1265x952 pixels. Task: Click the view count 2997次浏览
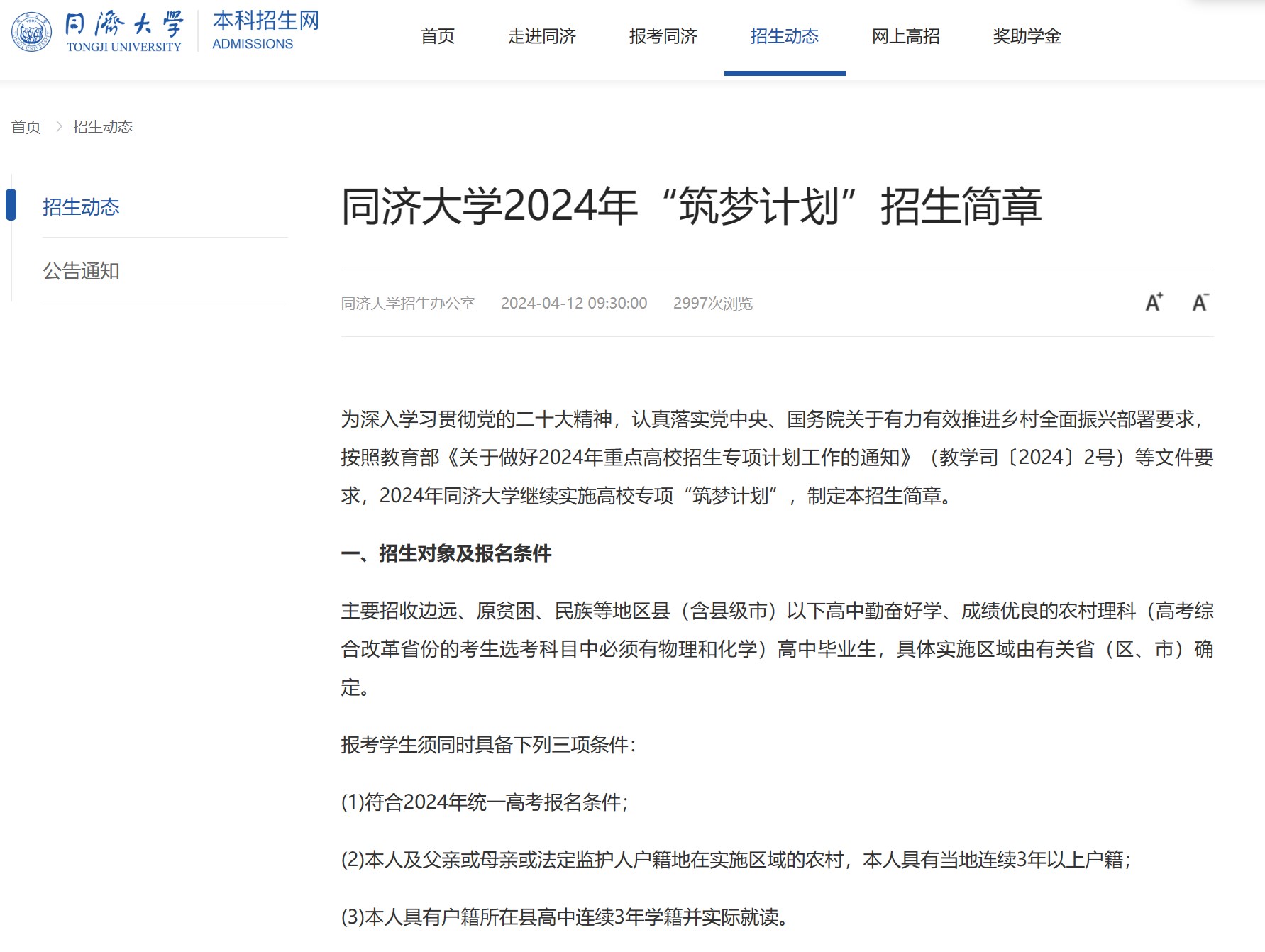click(713, 304)
